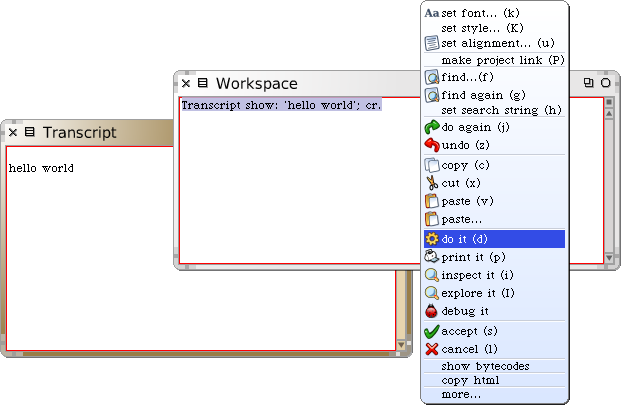
Task: Click the 'hello world' text in Transcript
Action: tap(41, 168)
